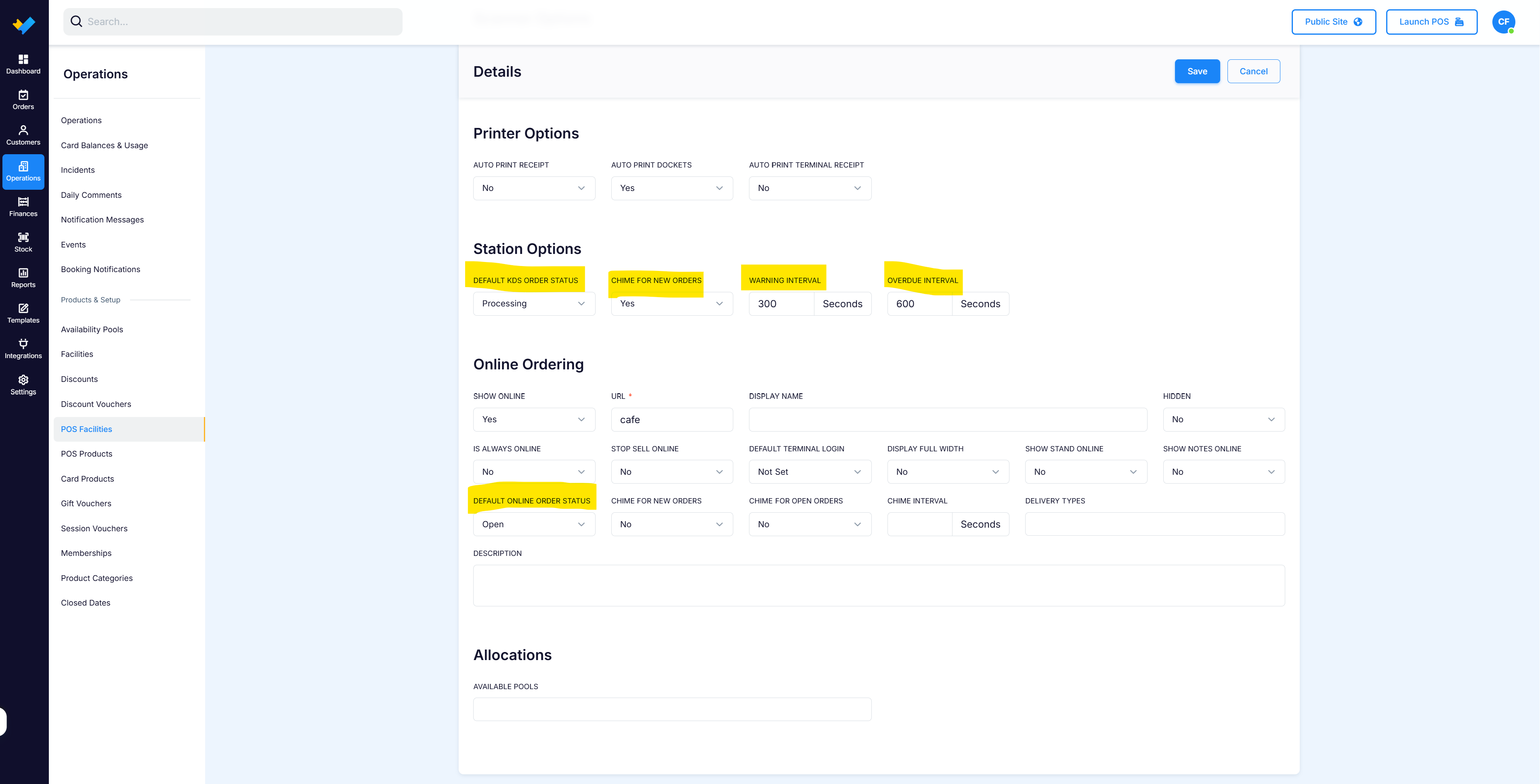Click the app logo at top left

[24, 25]
